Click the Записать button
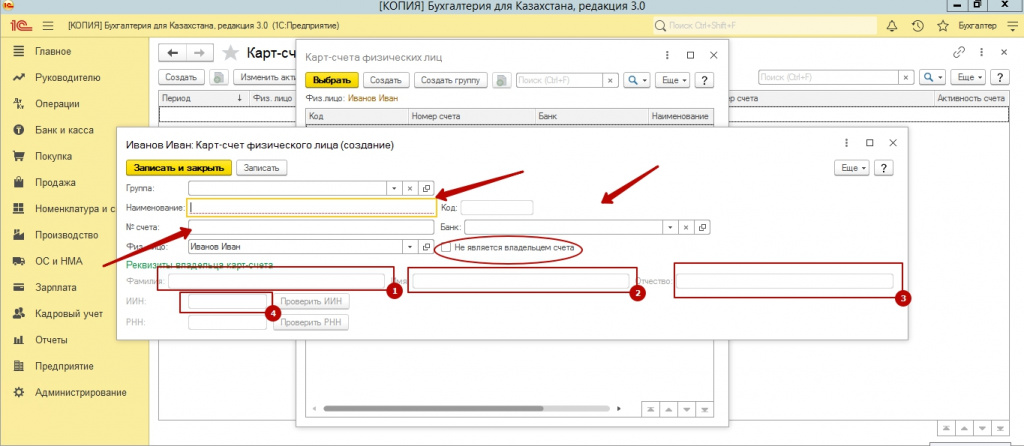Viewport: 1024px width, 446px height. (261, 168)
